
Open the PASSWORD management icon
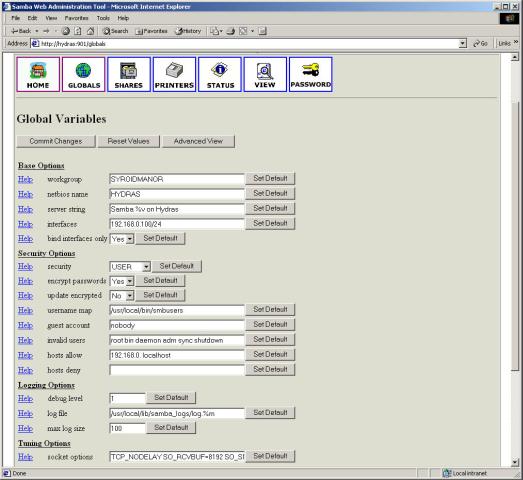click(x=311, y=74)
